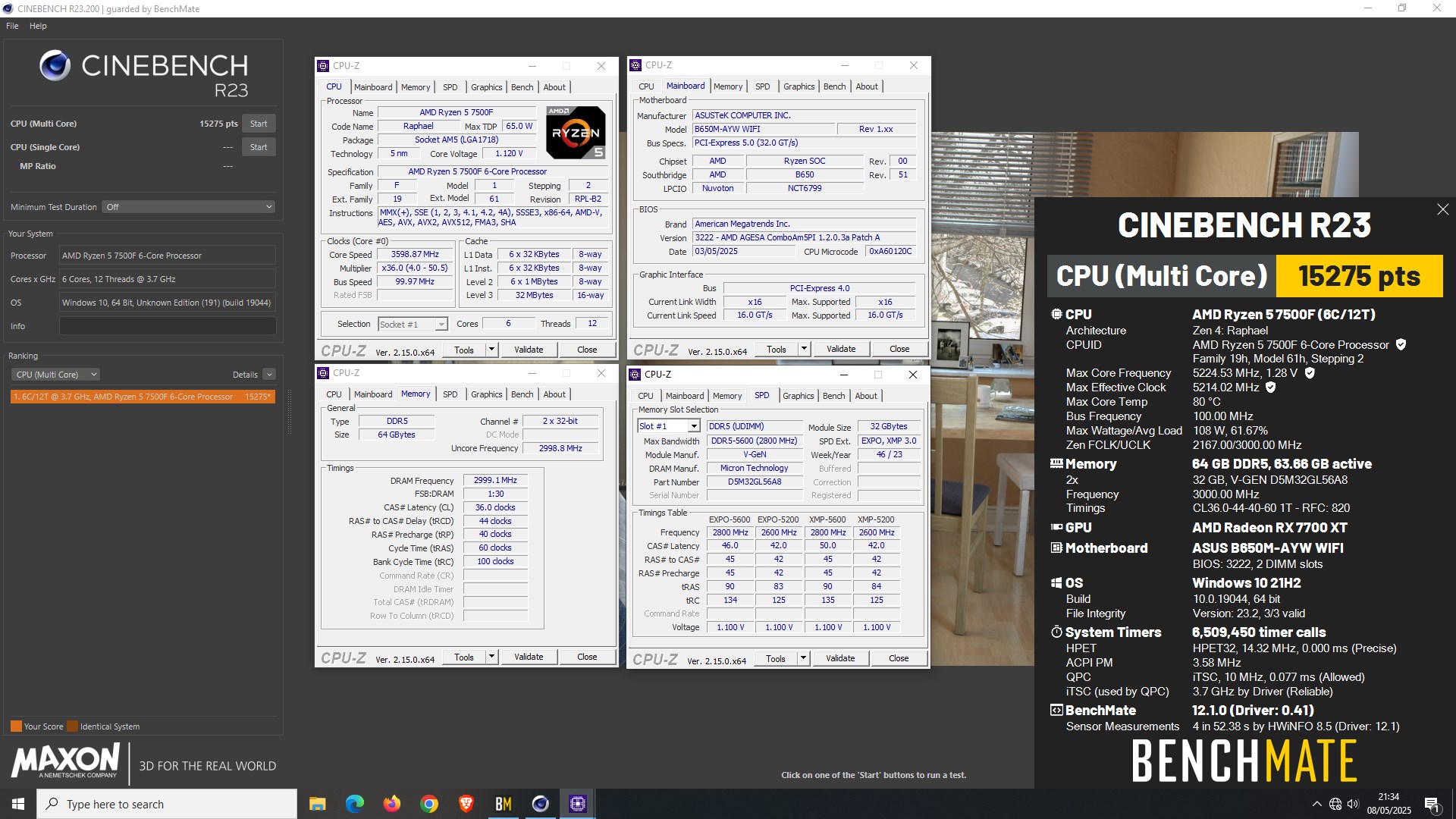Image resolution: width=1456 pixels, height=819 pixels.
Task: Open Bench tab in CPU-Z CPU window
Action: point(522,87)
